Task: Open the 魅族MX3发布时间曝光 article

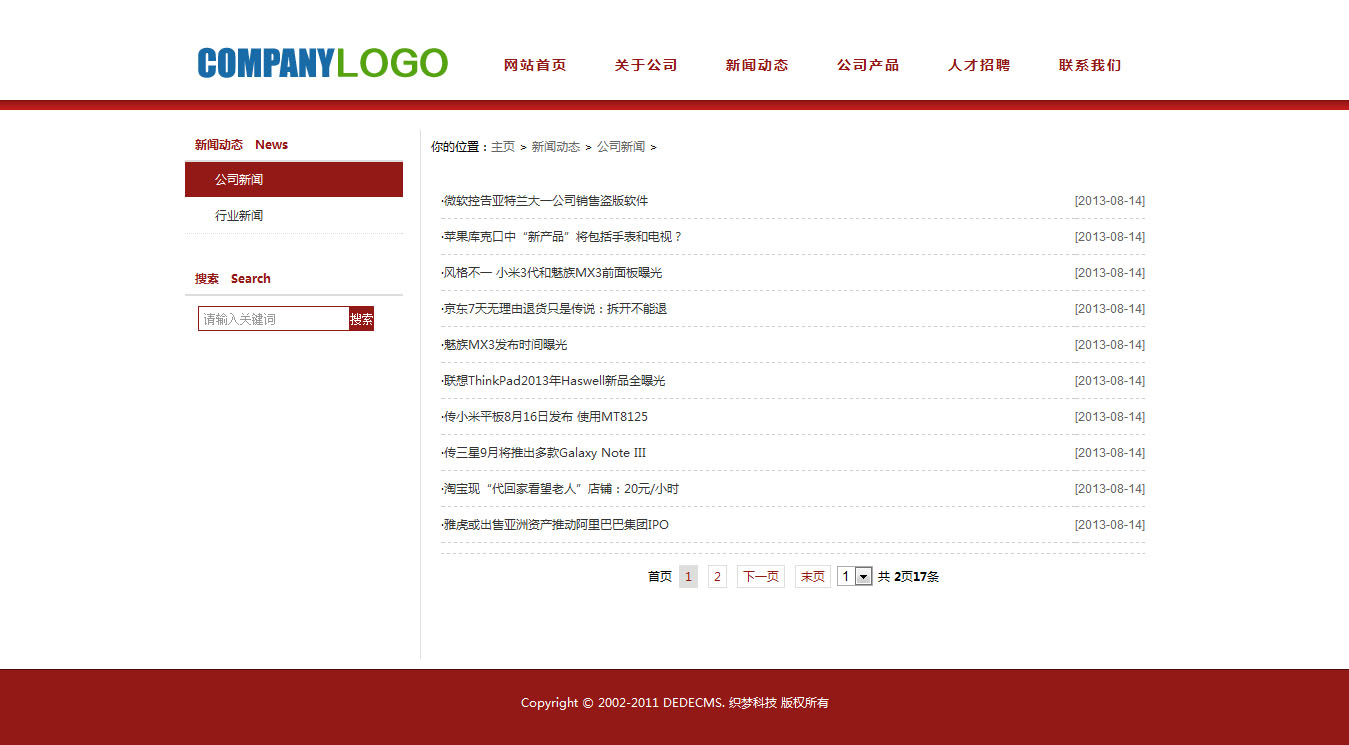Action: 506,345
